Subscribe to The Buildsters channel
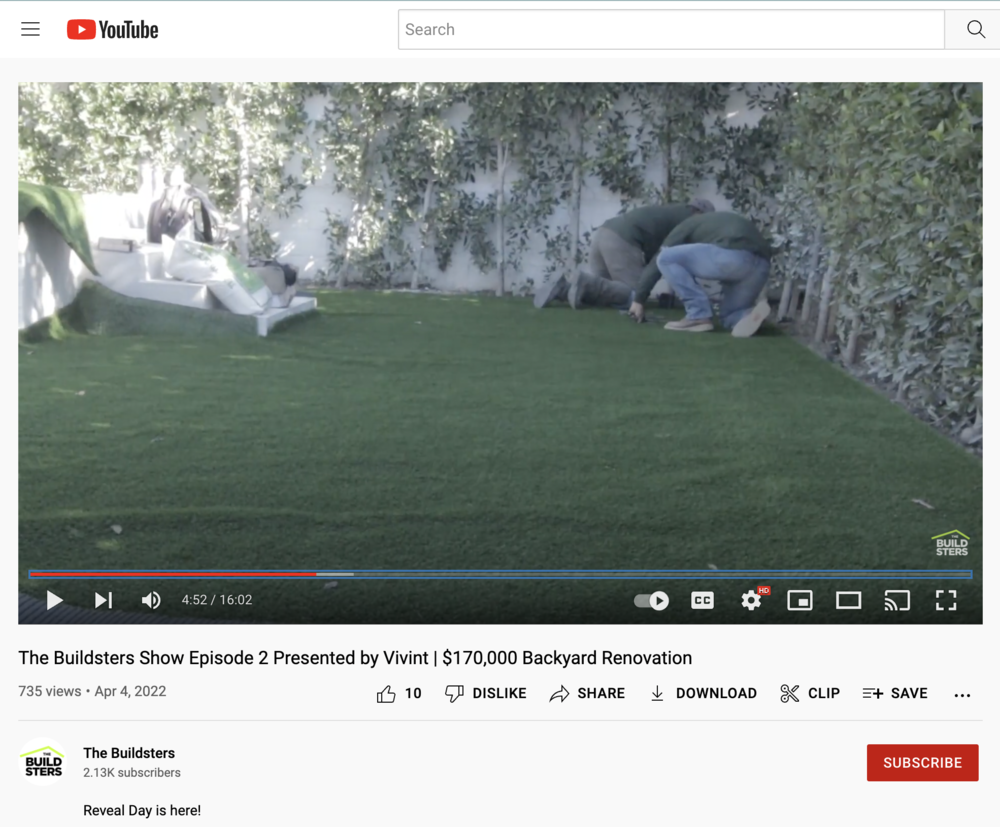Viewport: 1000px width, 827px height. (x=922, y=763)
